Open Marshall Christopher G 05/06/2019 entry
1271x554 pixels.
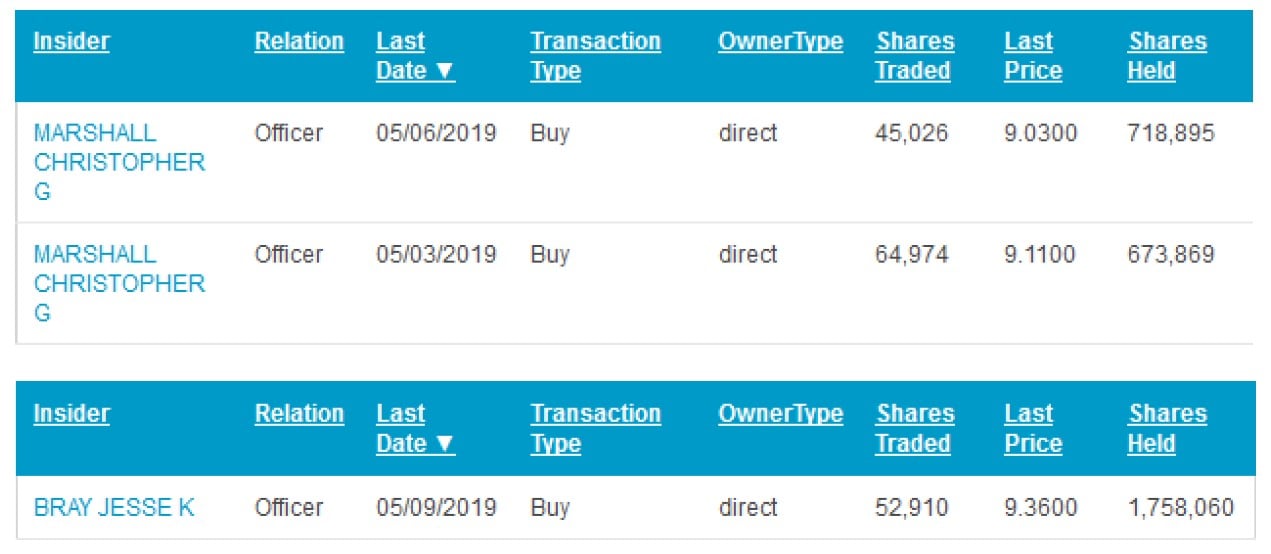[118, 162]
